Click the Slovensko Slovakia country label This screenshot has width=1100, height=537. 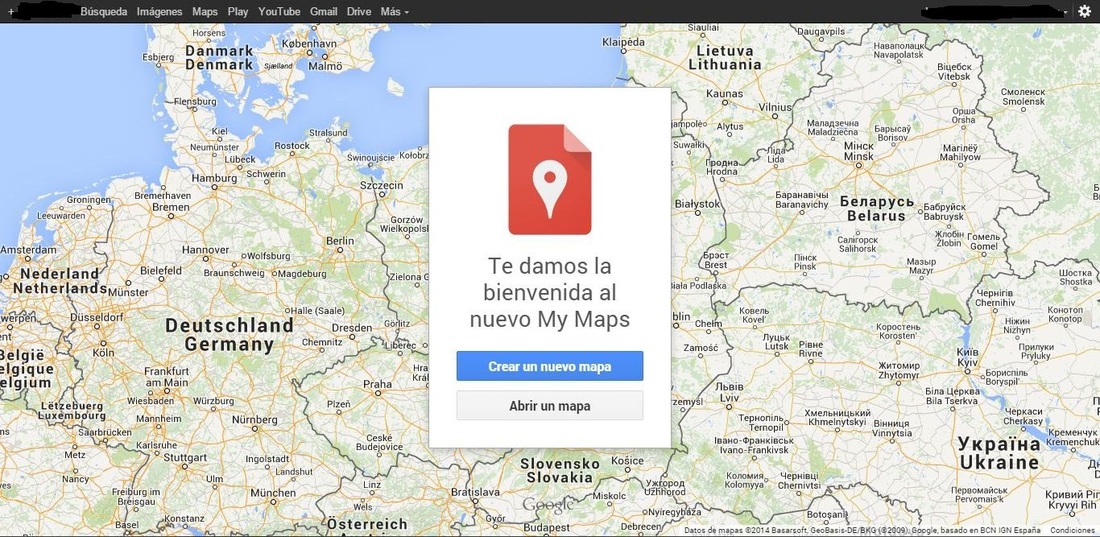tap(560, 470)
